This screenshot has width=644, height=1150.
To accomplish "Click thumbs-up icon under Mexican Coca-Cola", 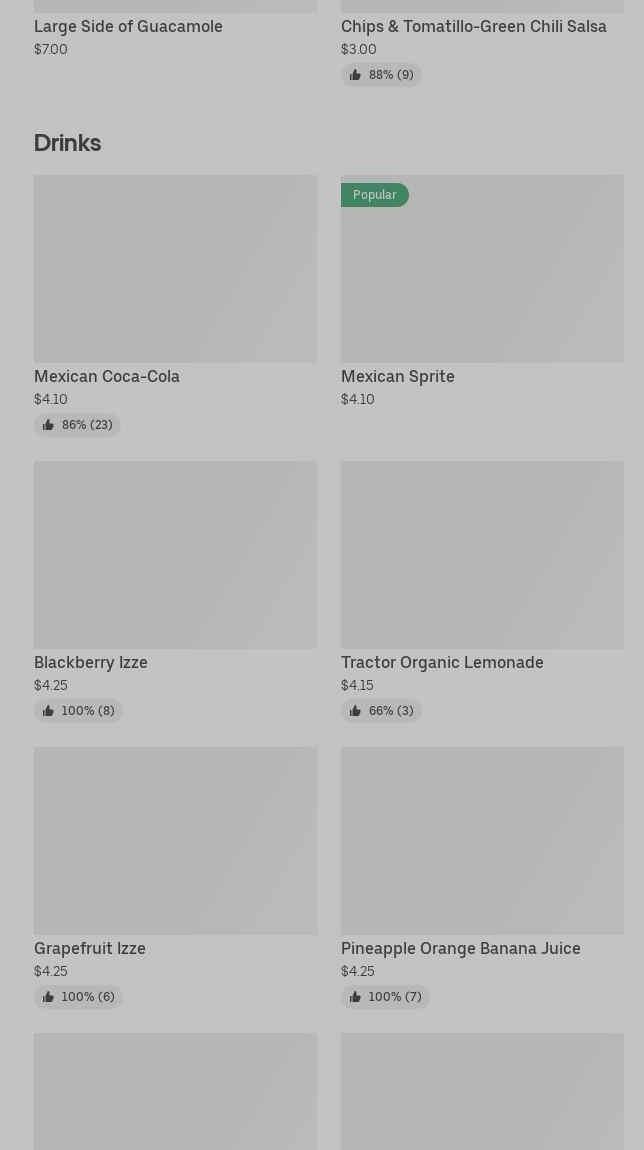I will click(x=48, y=425).
